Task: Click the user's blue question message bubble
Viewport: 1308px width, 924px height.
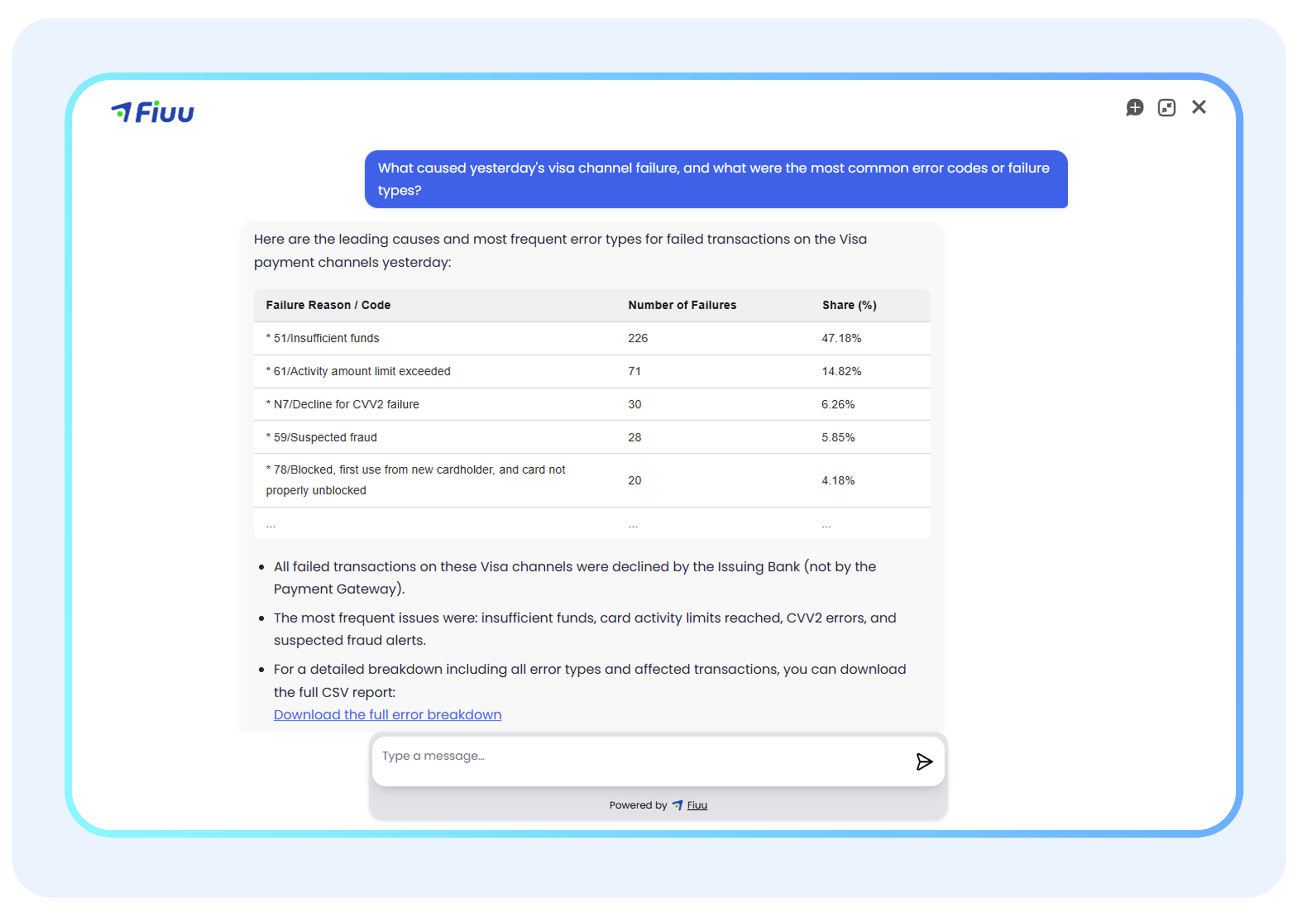Action: point(716,179)
